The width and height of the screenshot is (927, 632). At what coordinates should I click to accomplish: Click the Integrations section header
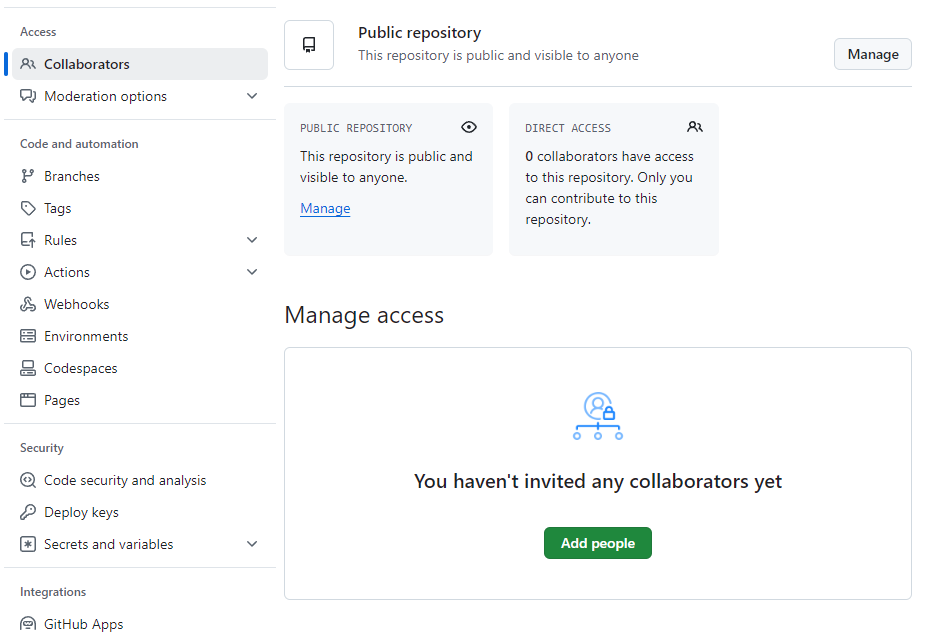53,592
